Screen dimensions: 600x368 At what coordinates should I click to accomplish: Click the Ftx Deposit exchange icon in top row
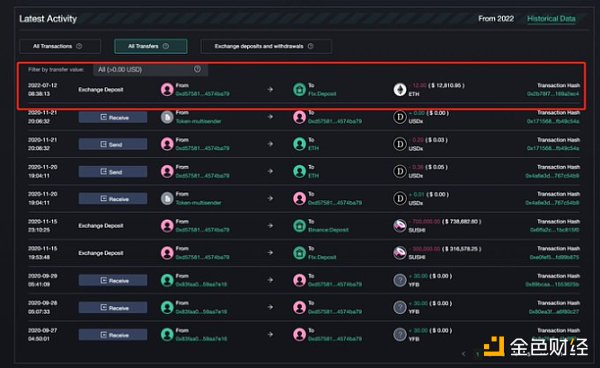pyautogui.click(x=299, y=90)
